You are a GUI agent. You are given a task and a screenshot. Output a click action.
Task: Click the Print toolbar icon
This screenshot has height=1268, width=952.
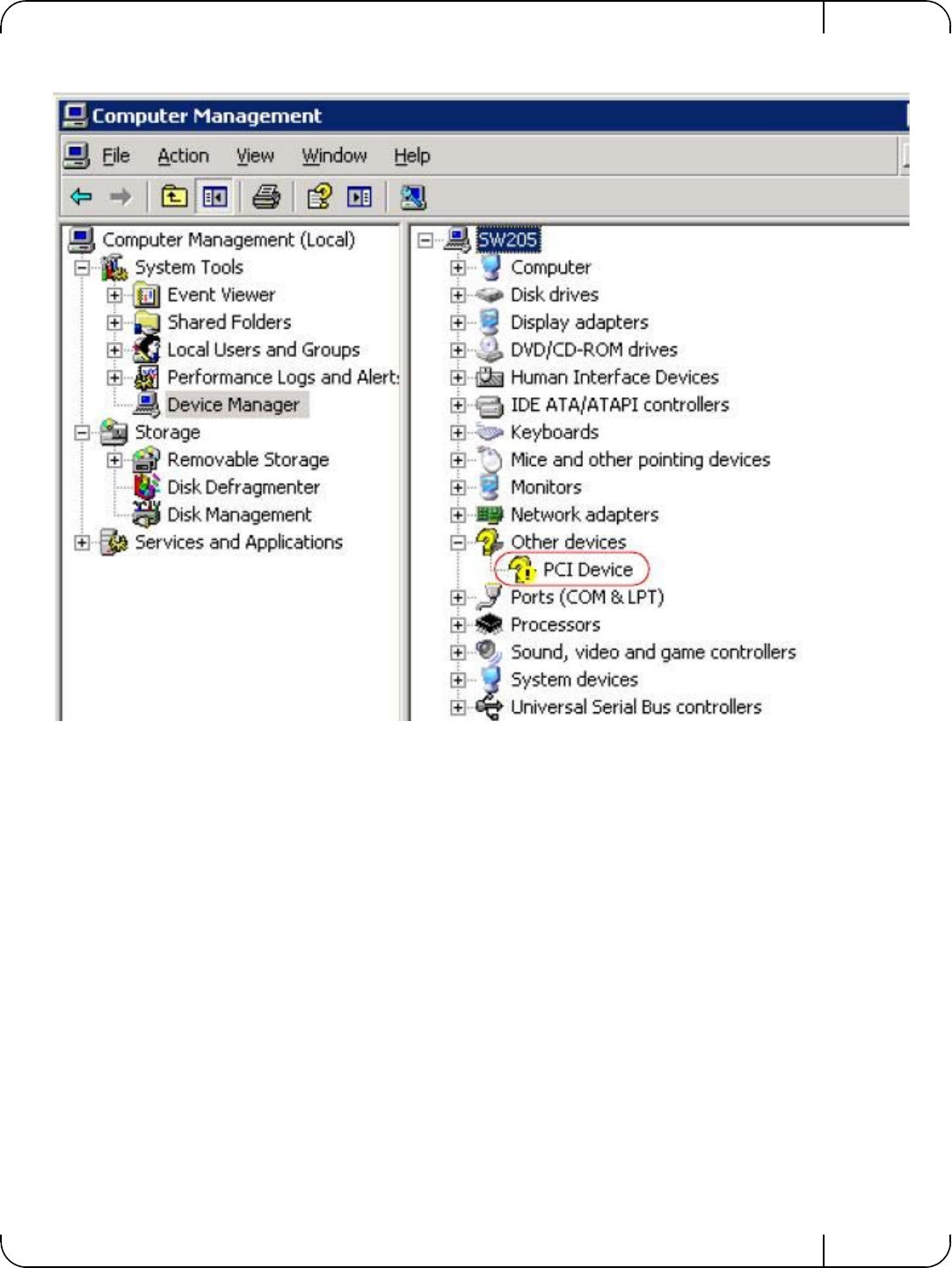tap(266, 196)
